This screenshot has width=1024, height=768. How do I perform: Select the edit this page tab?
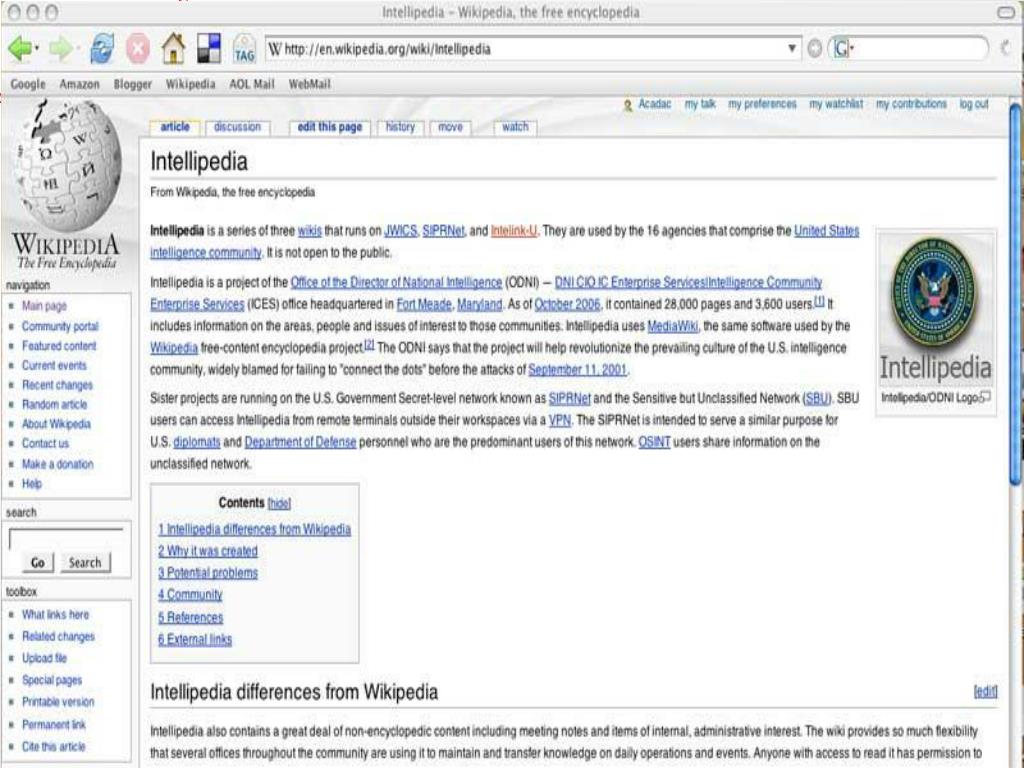point(330,127)
